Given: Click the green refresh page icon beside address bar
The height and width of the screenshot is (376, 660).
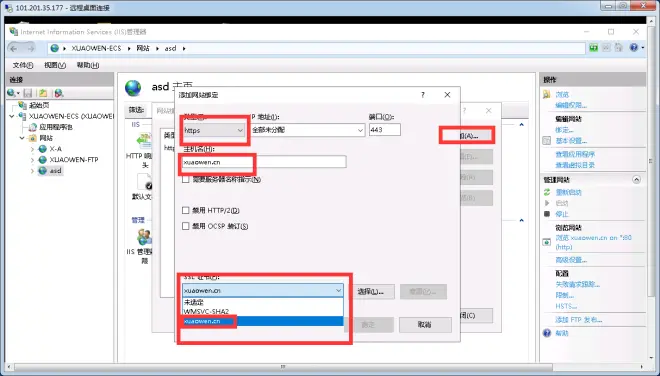Looking at the screenshot, I should pos(593,48).
